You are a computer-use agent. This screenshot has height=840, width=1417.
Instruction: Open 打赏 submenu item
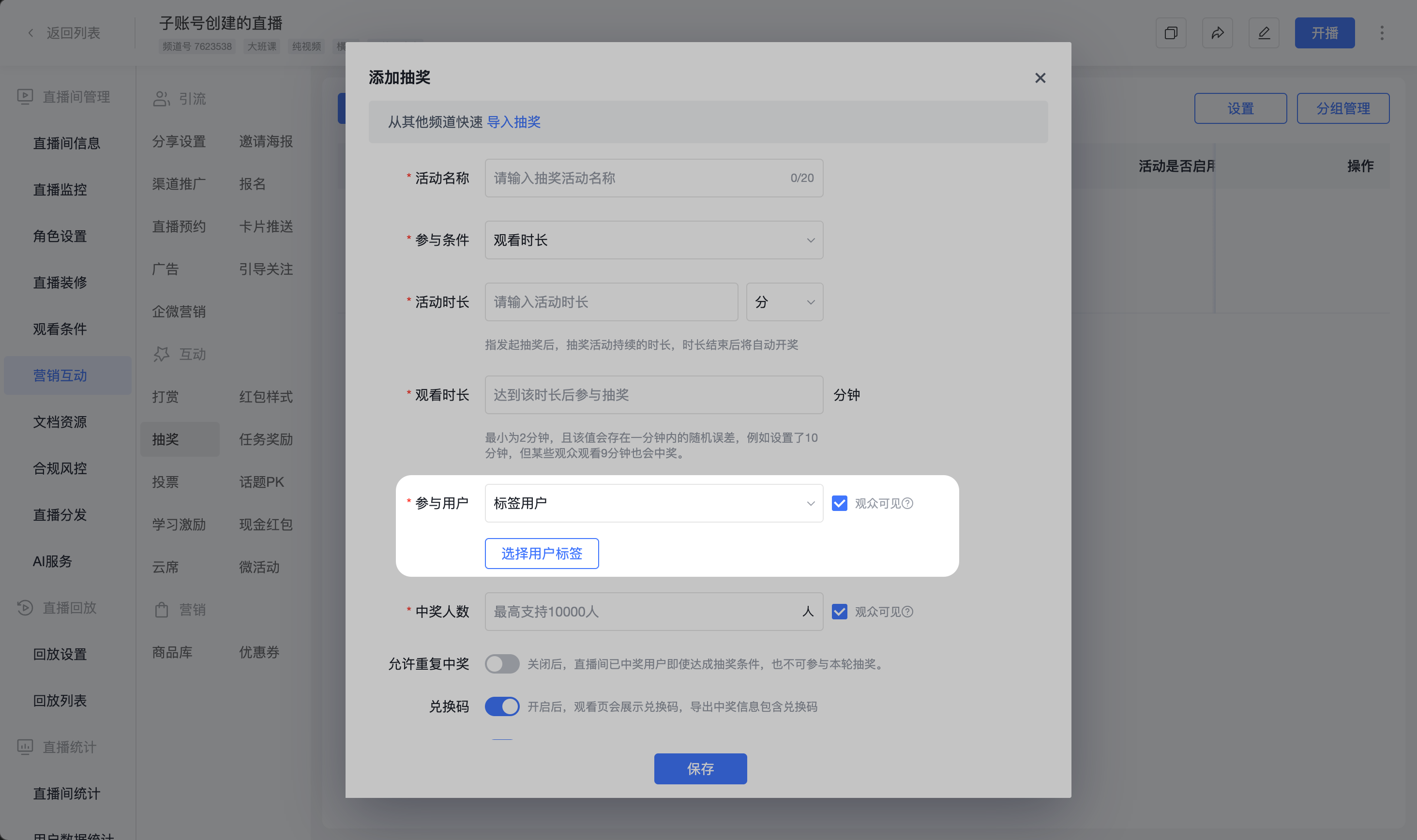click(x=166, y=397)
